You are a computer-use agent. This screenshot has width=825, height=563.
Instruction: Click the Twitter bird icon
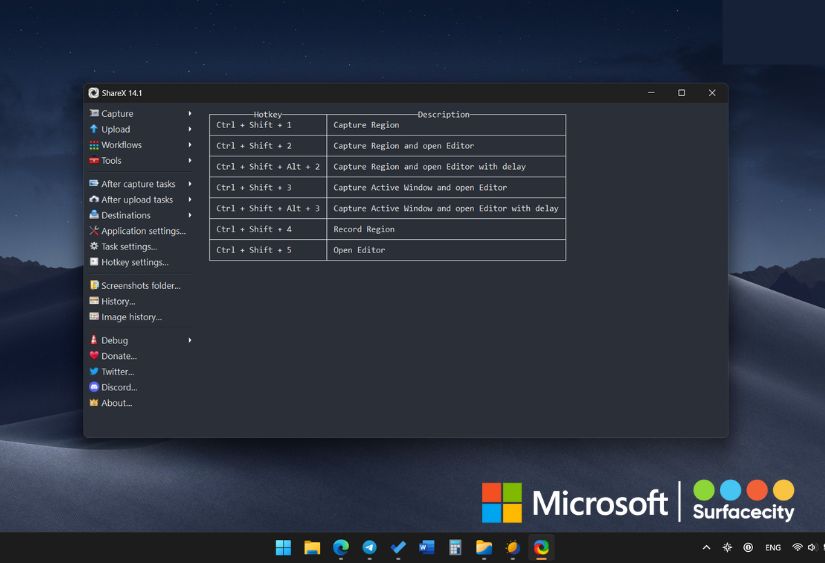point(94,372)
